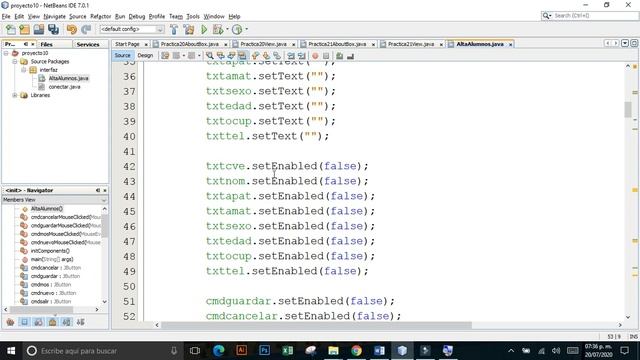Open the Debug menu
Viewport: 640px width, 360px height.
137,16
